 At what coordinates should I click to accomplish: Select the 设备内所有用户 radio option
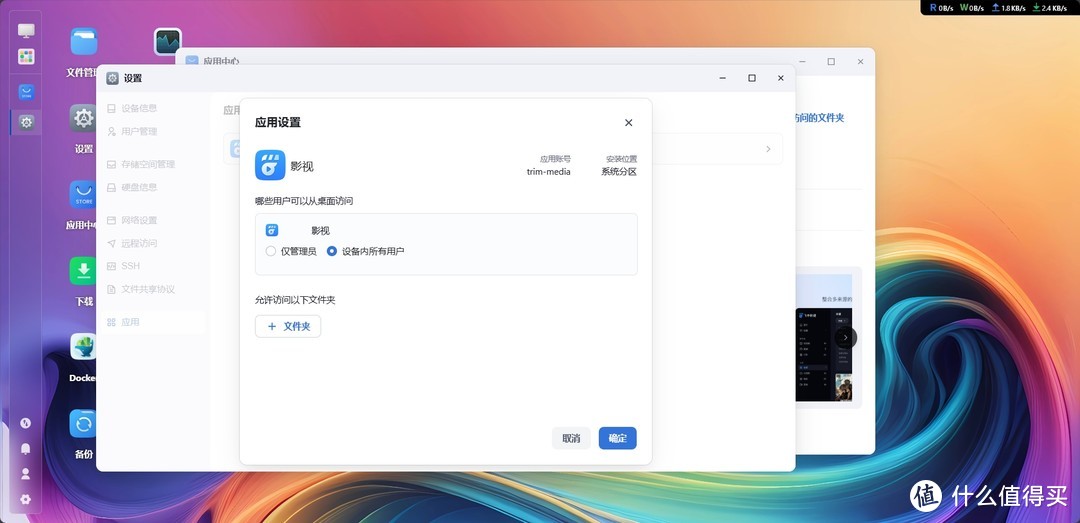click(x=332, y=252)
